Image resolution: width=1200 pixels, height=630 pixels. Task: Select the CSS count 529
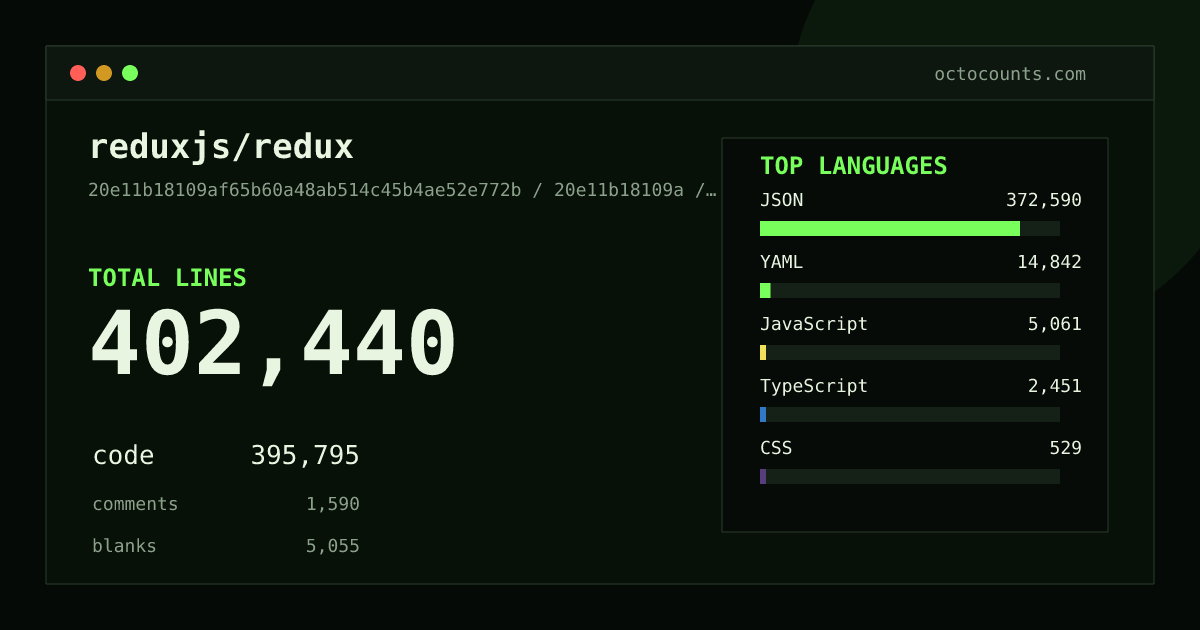[1066, 448]
